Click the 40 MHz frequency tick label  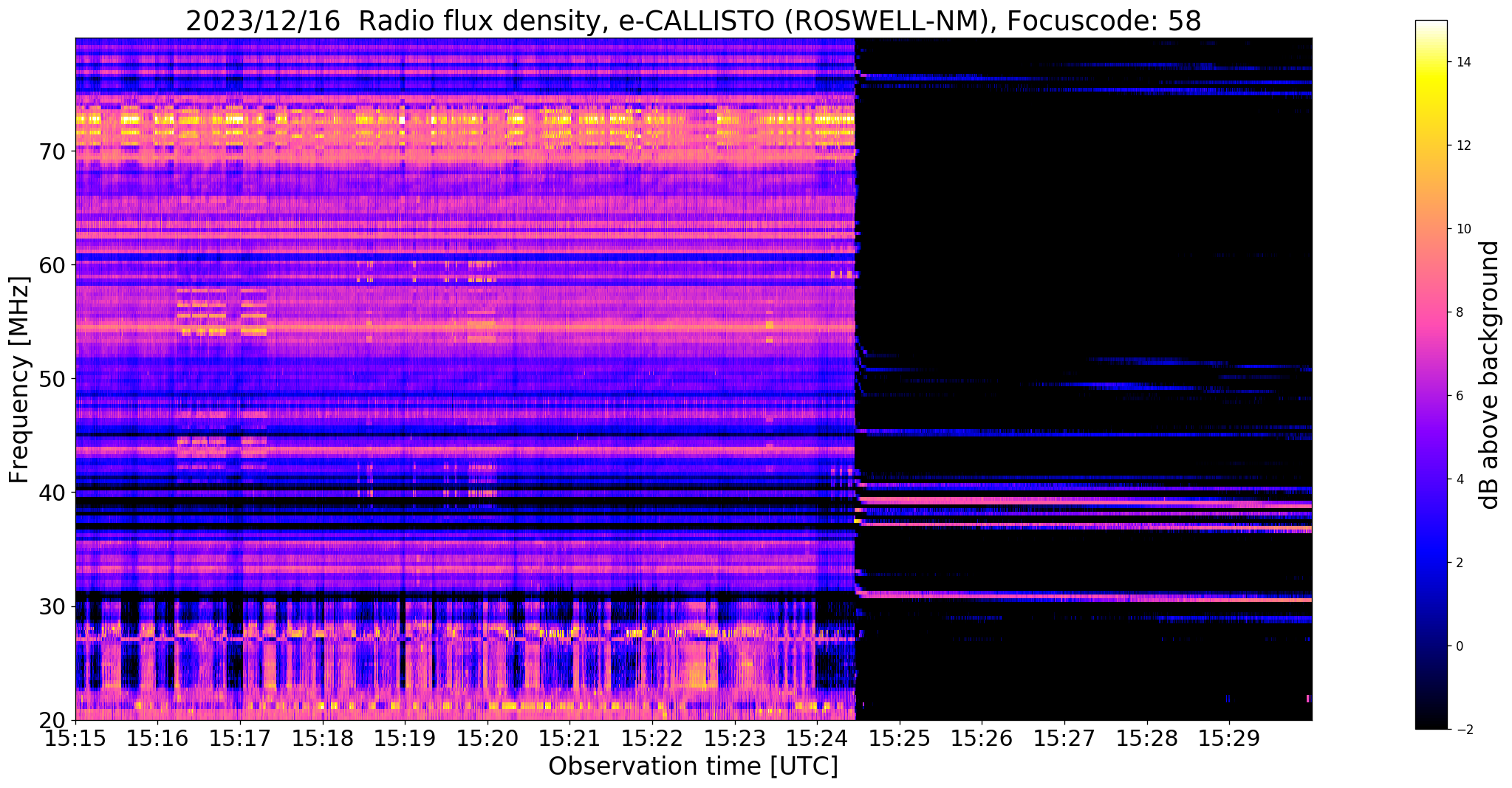tap(53, 493)
